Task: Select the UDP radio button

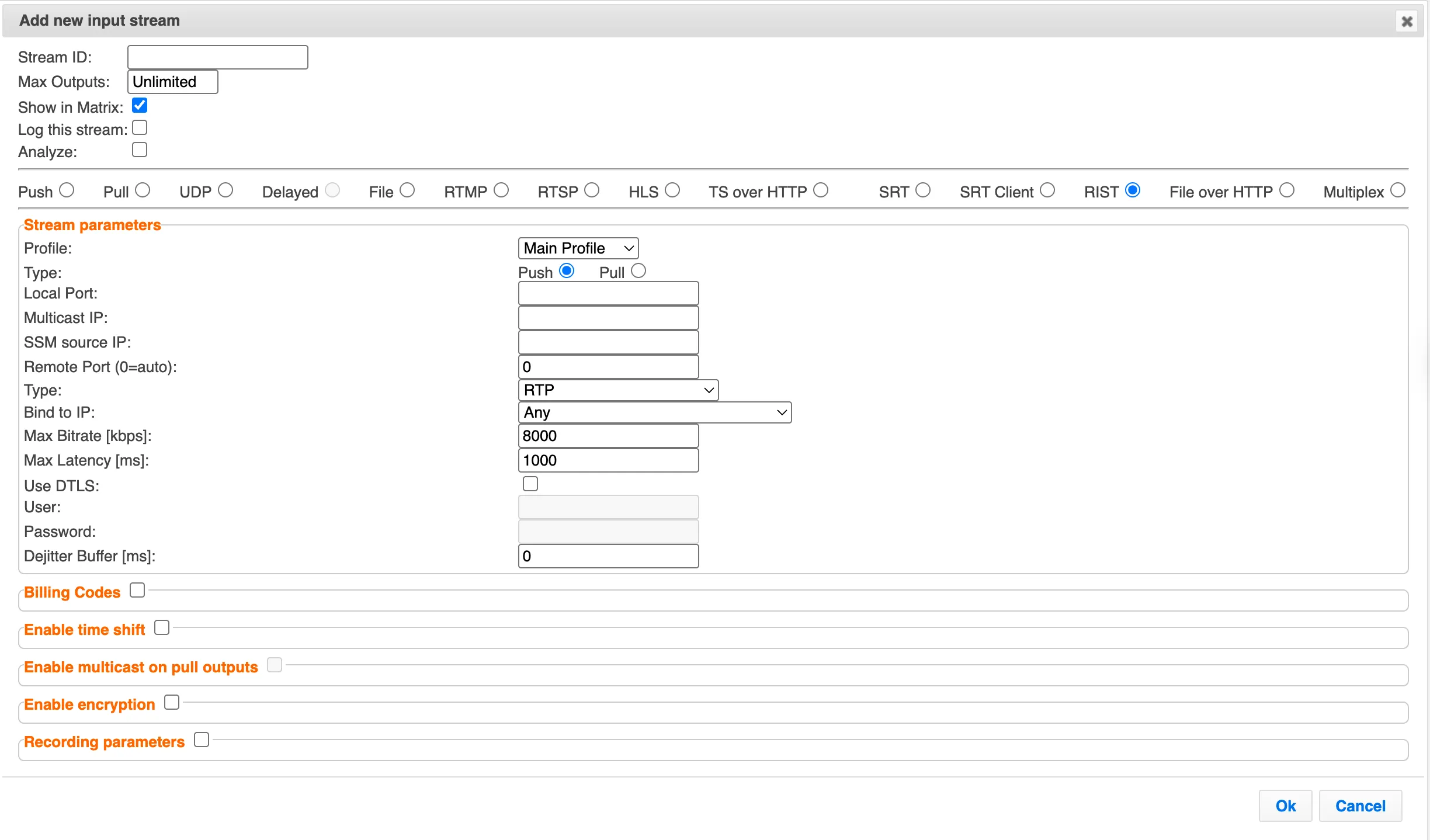Action: pos(225,190)
